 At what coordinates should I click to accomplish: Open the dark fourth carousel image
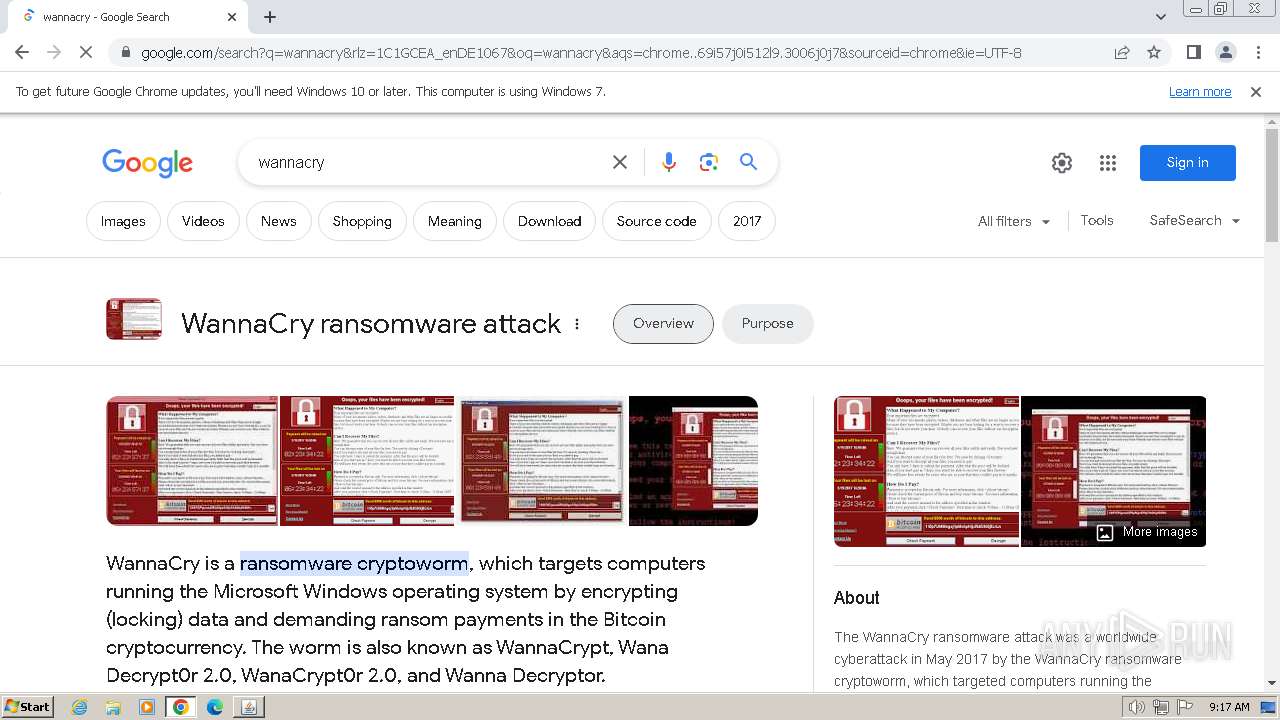(693, 461)
